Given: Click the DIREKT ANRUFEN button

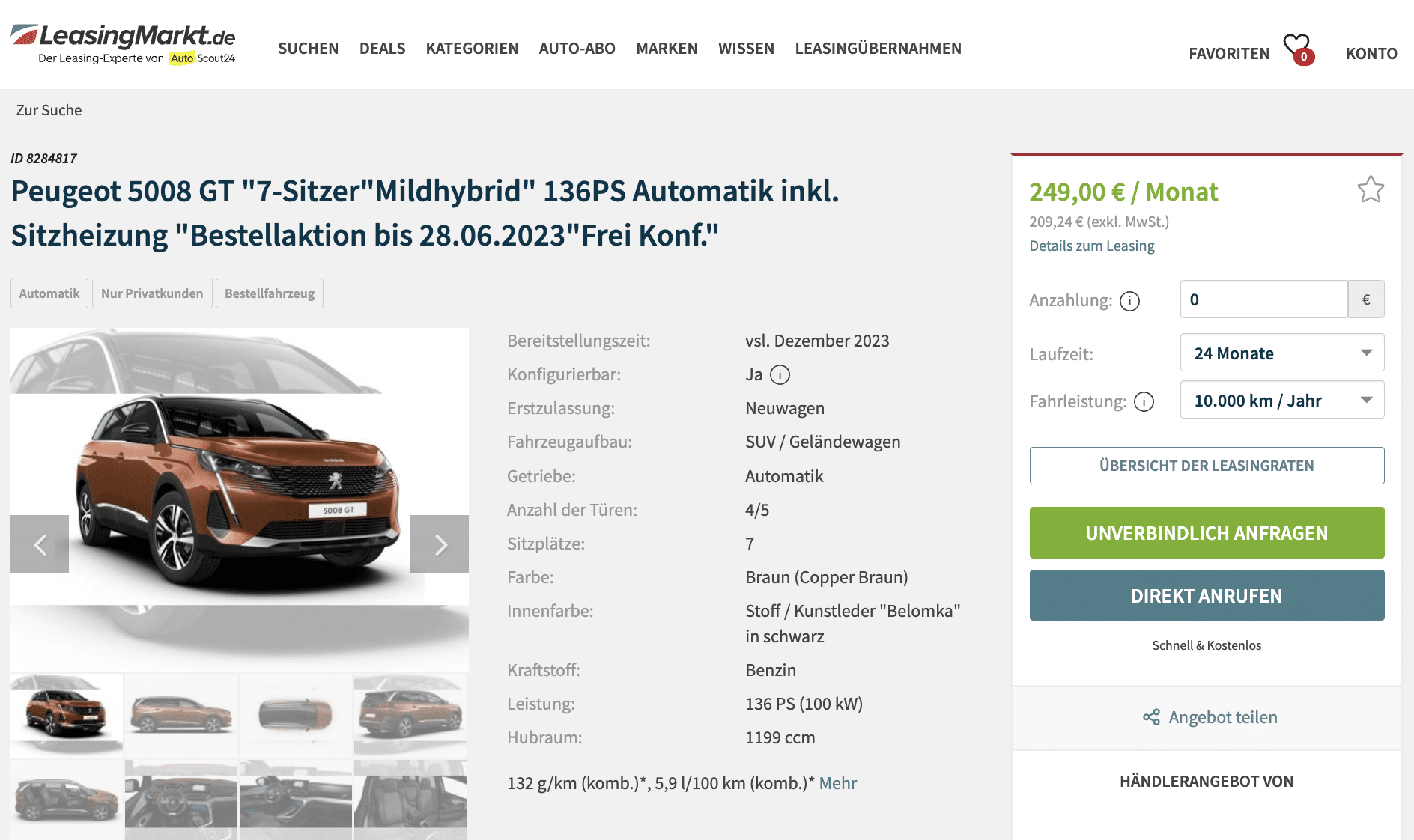Looking at the screenshot, I should 1207,595.
